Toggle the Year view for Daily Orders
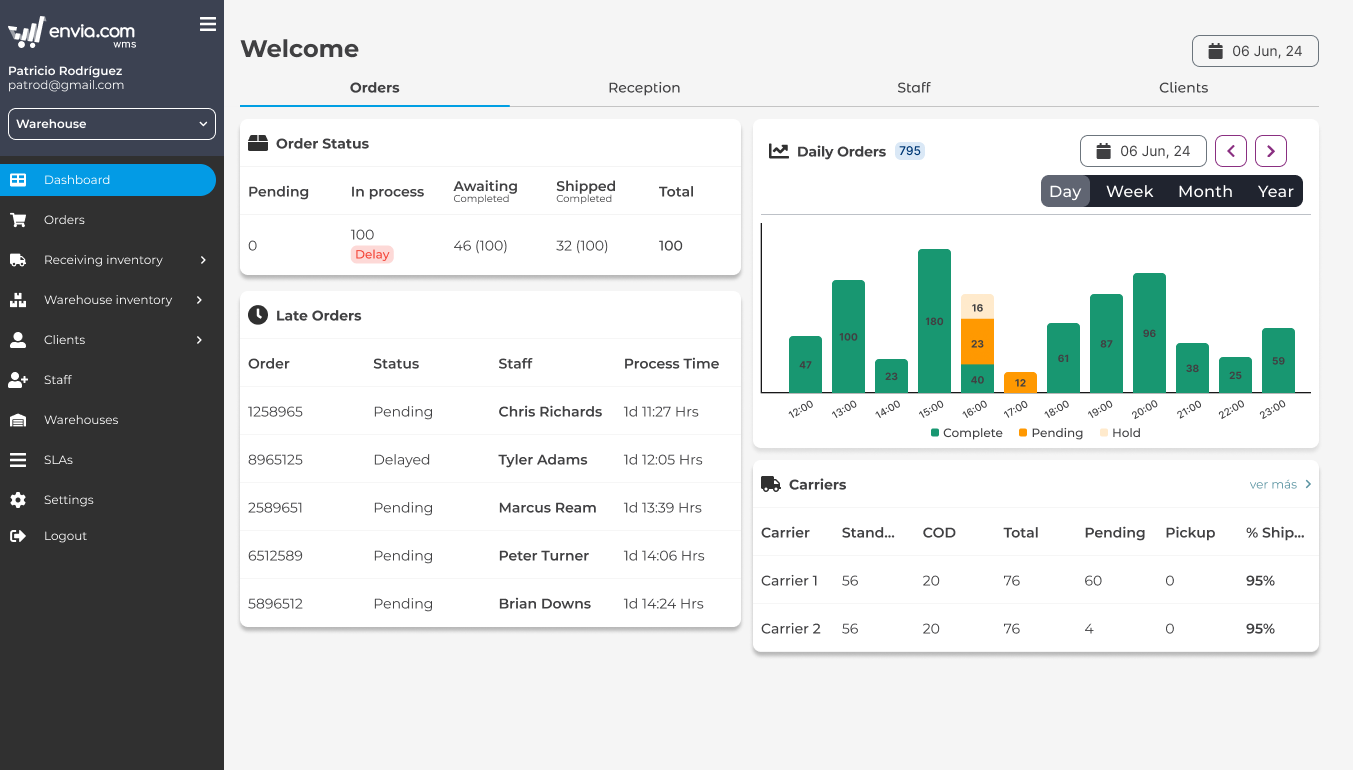Image resolution: width=1353 pixels, height=770 pixels. [x=1275, y=190]
